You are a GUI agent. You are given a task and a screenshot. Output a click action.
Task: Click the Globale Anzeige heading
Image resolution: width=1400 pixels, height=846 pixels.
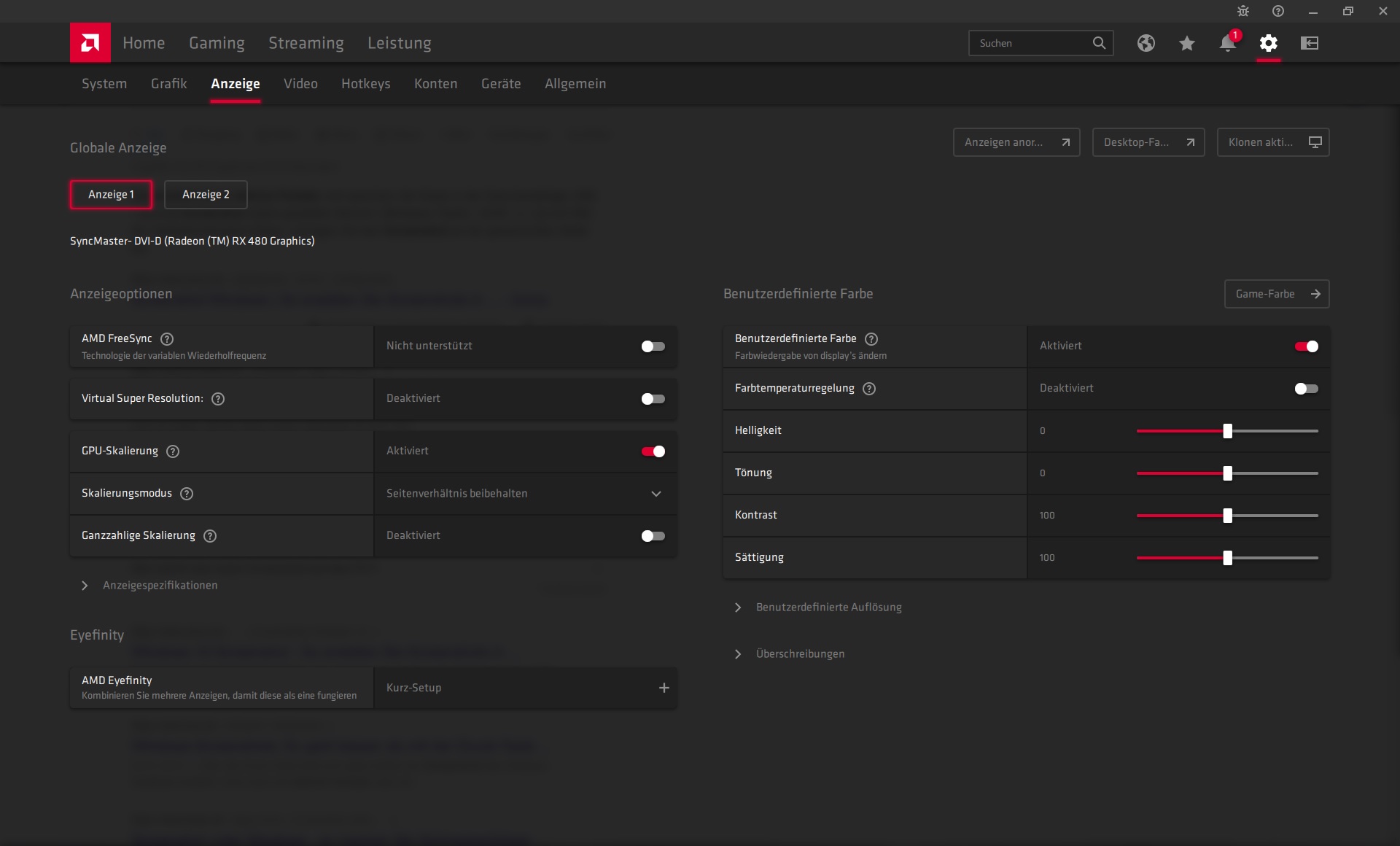point(118,148)
